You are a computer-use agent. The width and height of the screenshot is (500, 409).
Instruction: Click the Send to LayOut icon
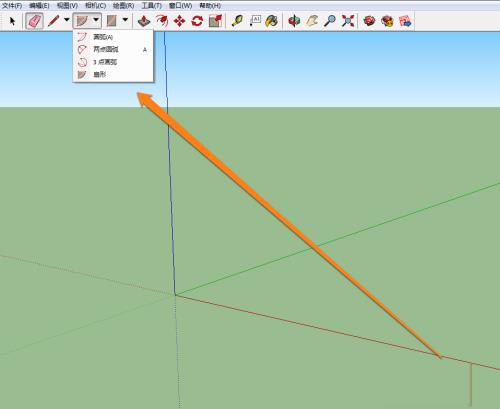point(405,21)
